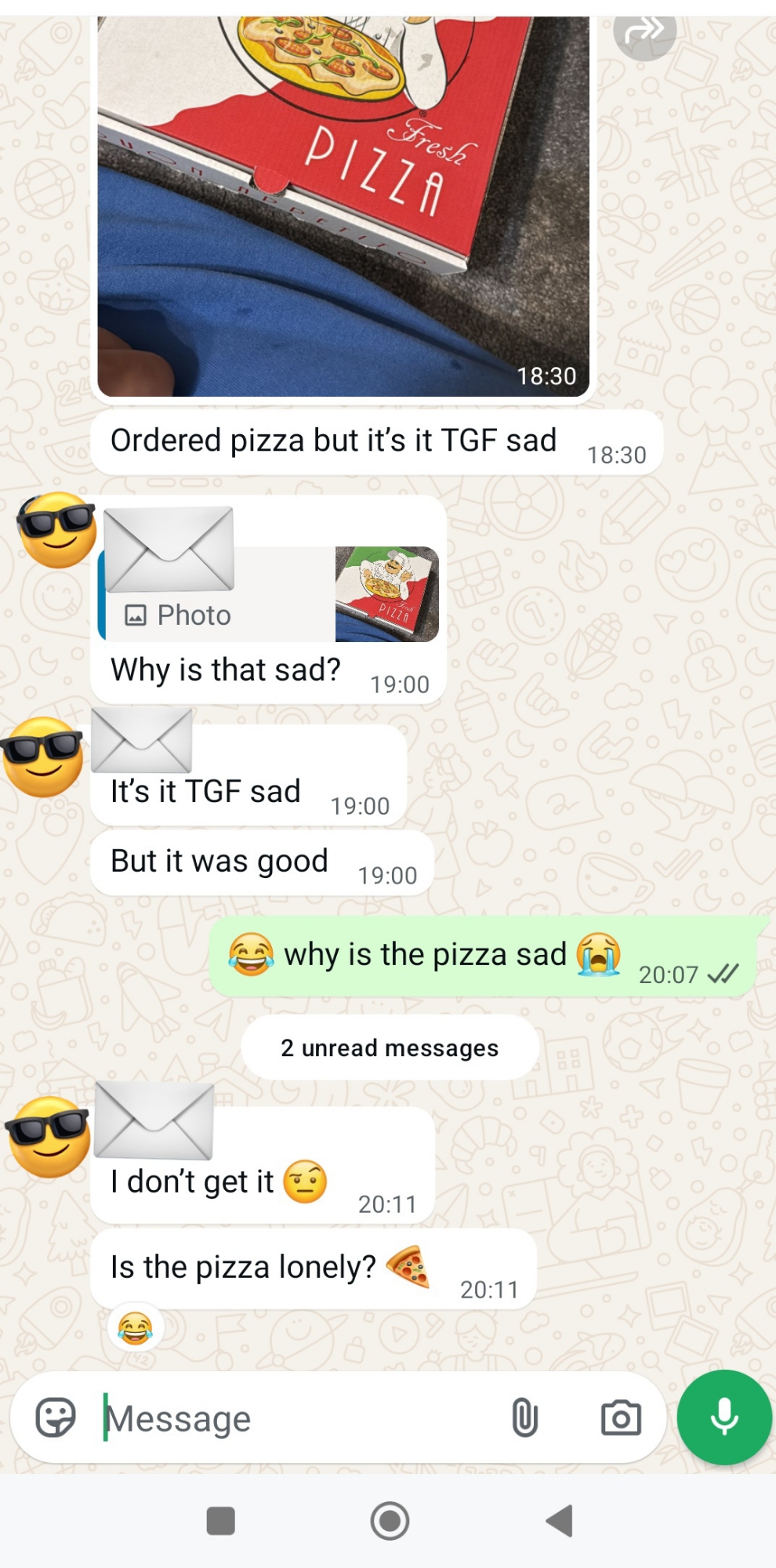The height and width of the screenshot is (1568, 776).
Task: Tap the forward arrow beside the pizza photo
Action: (644, 33)
